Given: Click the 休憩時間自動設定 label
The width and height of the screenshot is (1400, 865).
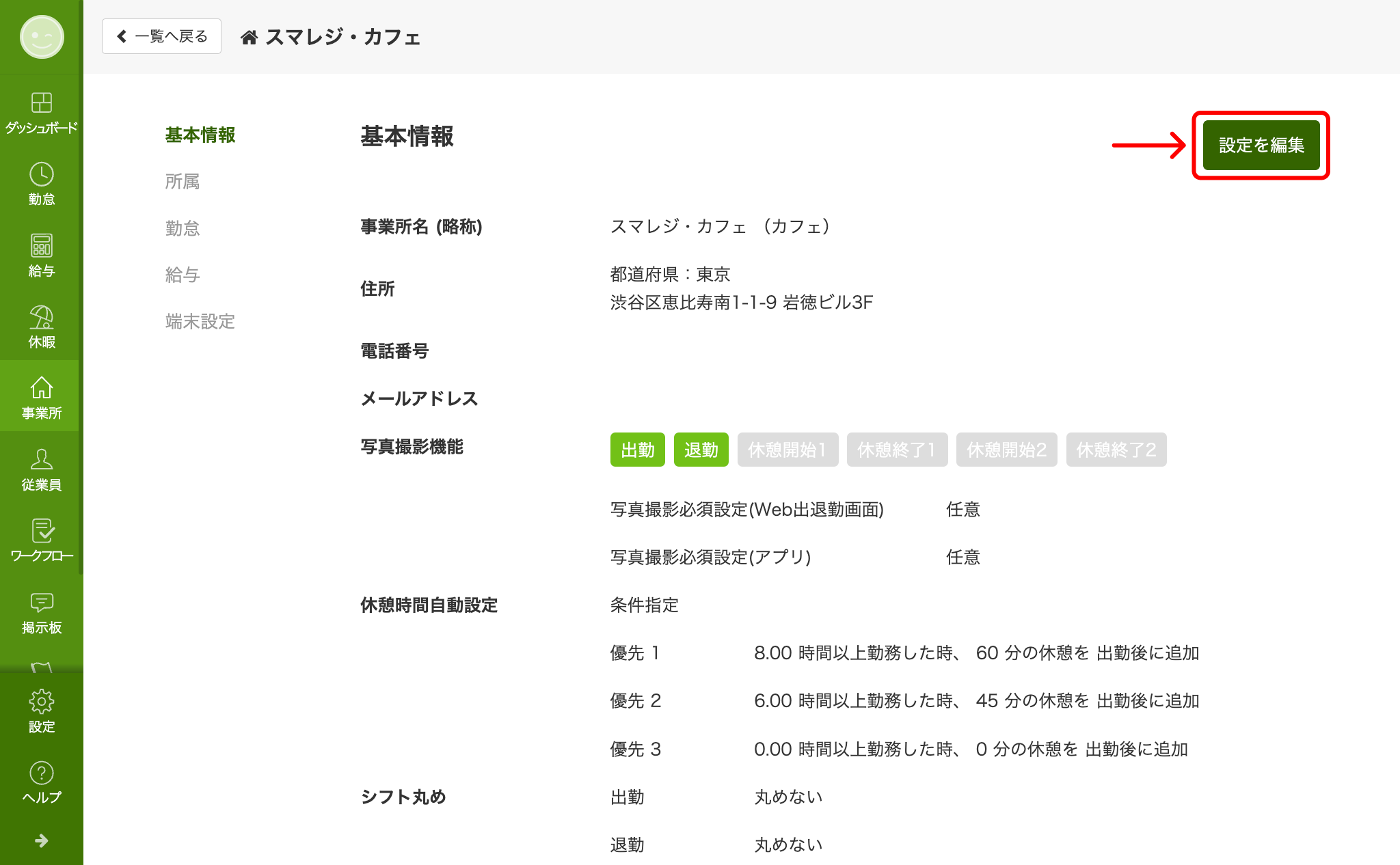Looking at the screenshot, I should pyautogui.click(x=429, y=605).
